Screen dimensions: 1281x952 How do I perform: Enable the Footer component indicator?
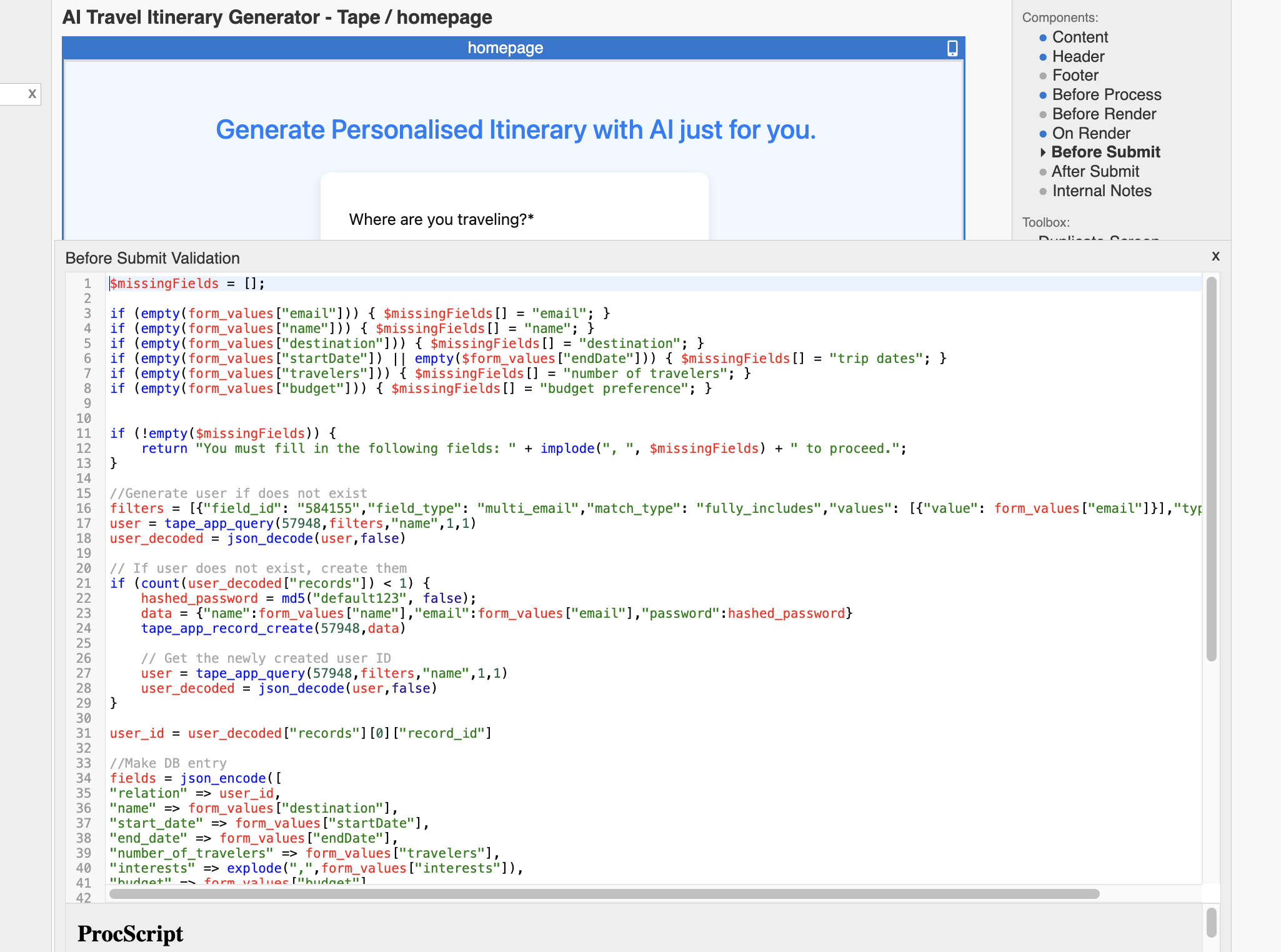(x=1042, y=76)
